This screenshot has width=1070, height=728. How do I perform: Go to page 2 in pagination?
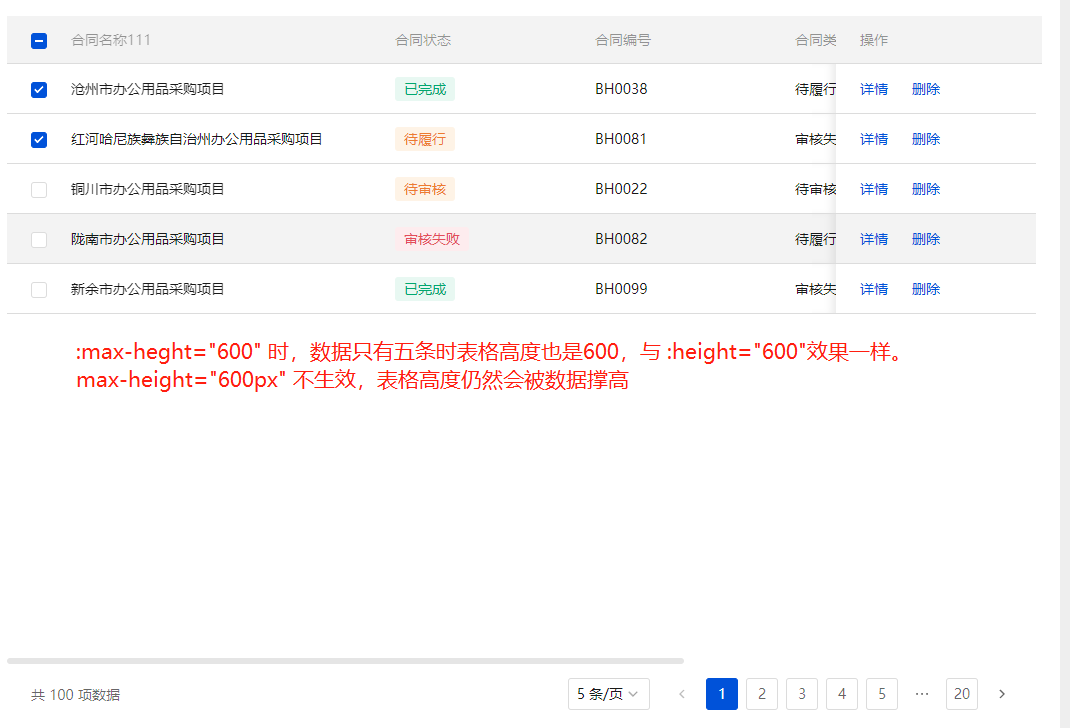tap(761, 694)
